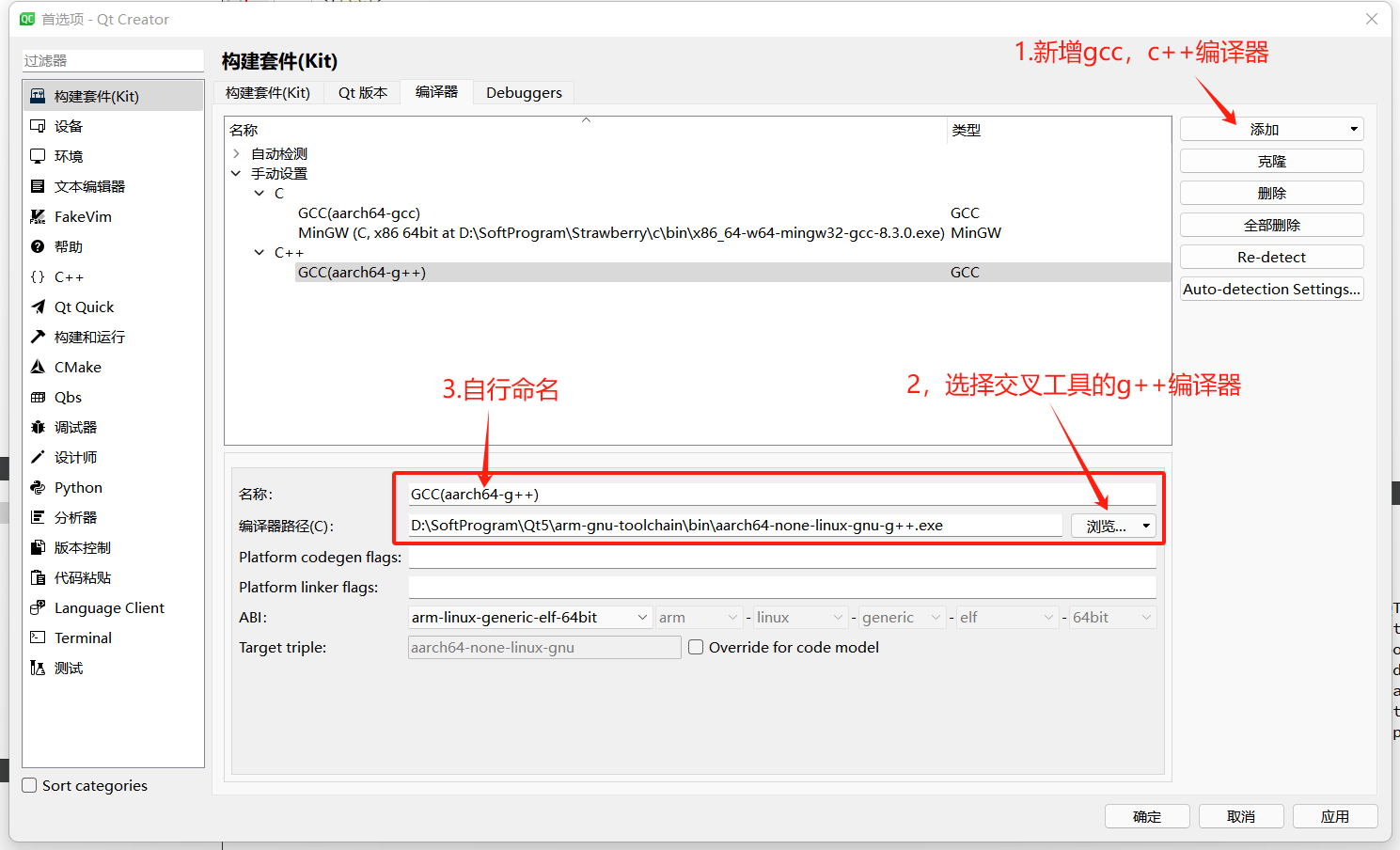This screenshot has width=1400, height=850.
Task: Sort by the 类型 column header
Action: pos(1059,130)
